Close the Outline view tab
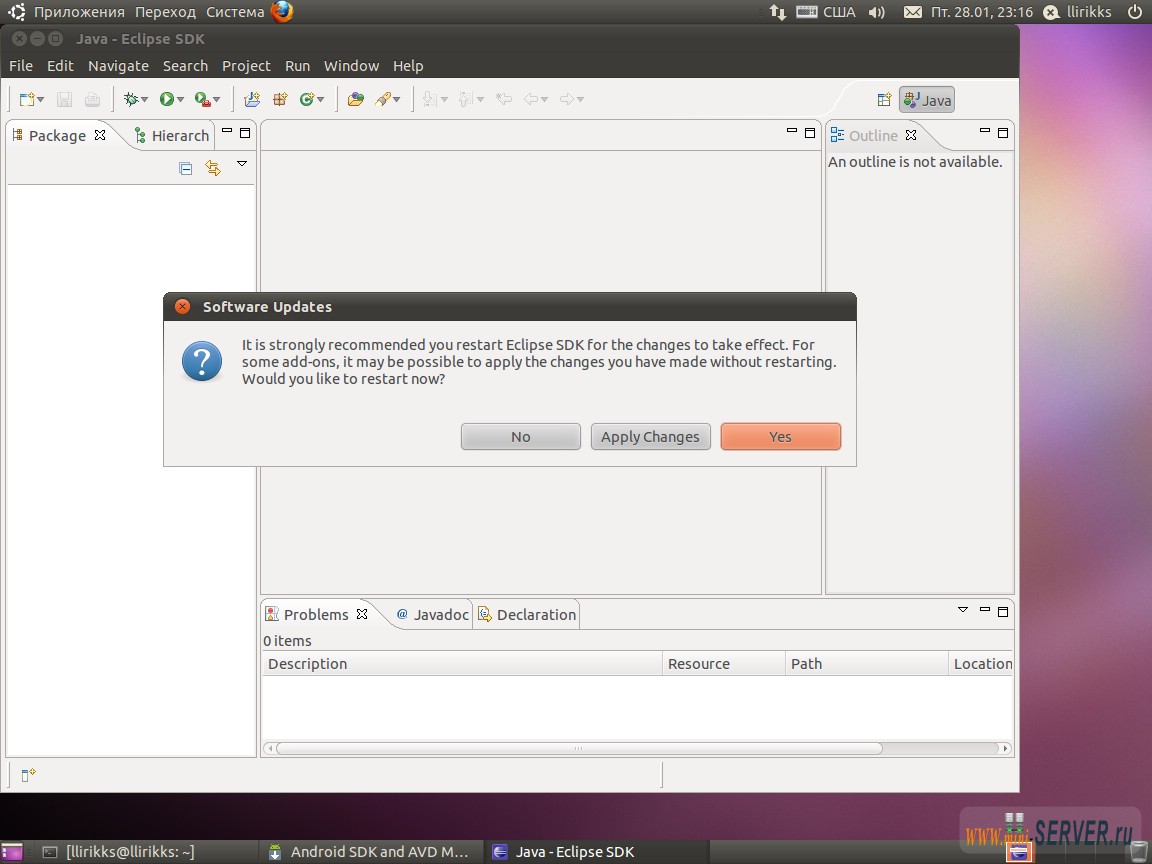1152x864 pixels. [911, 135]
